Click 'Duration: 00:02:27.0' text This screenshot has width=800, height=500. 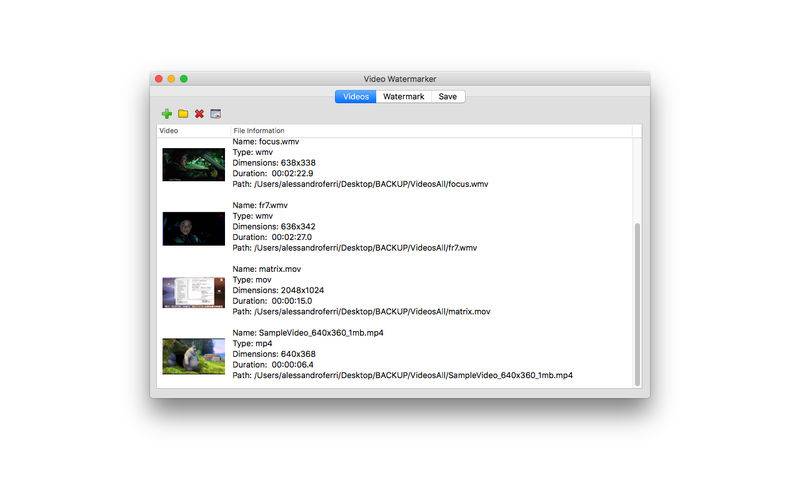click(272, 237)
